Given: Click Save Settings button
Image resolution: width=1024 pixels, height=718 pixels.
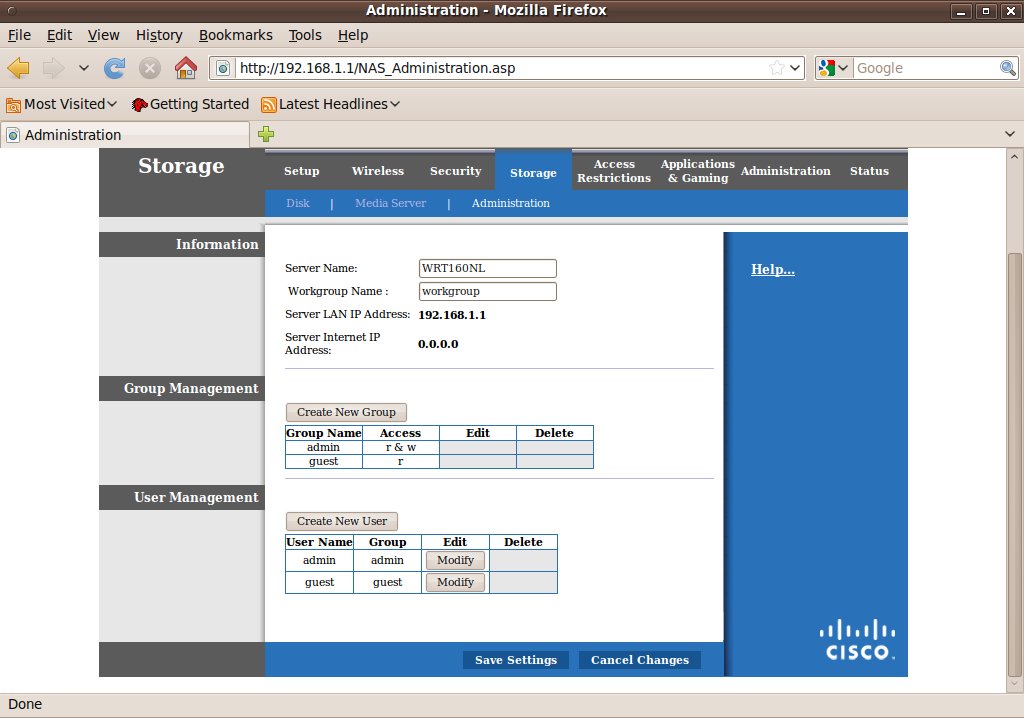Looking at the screenshot, I should point(516,660).
